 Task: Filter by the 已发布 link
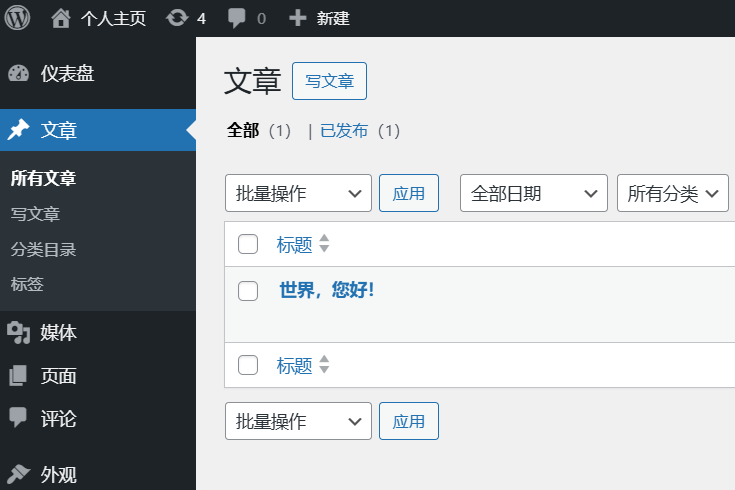click(344, 131)
